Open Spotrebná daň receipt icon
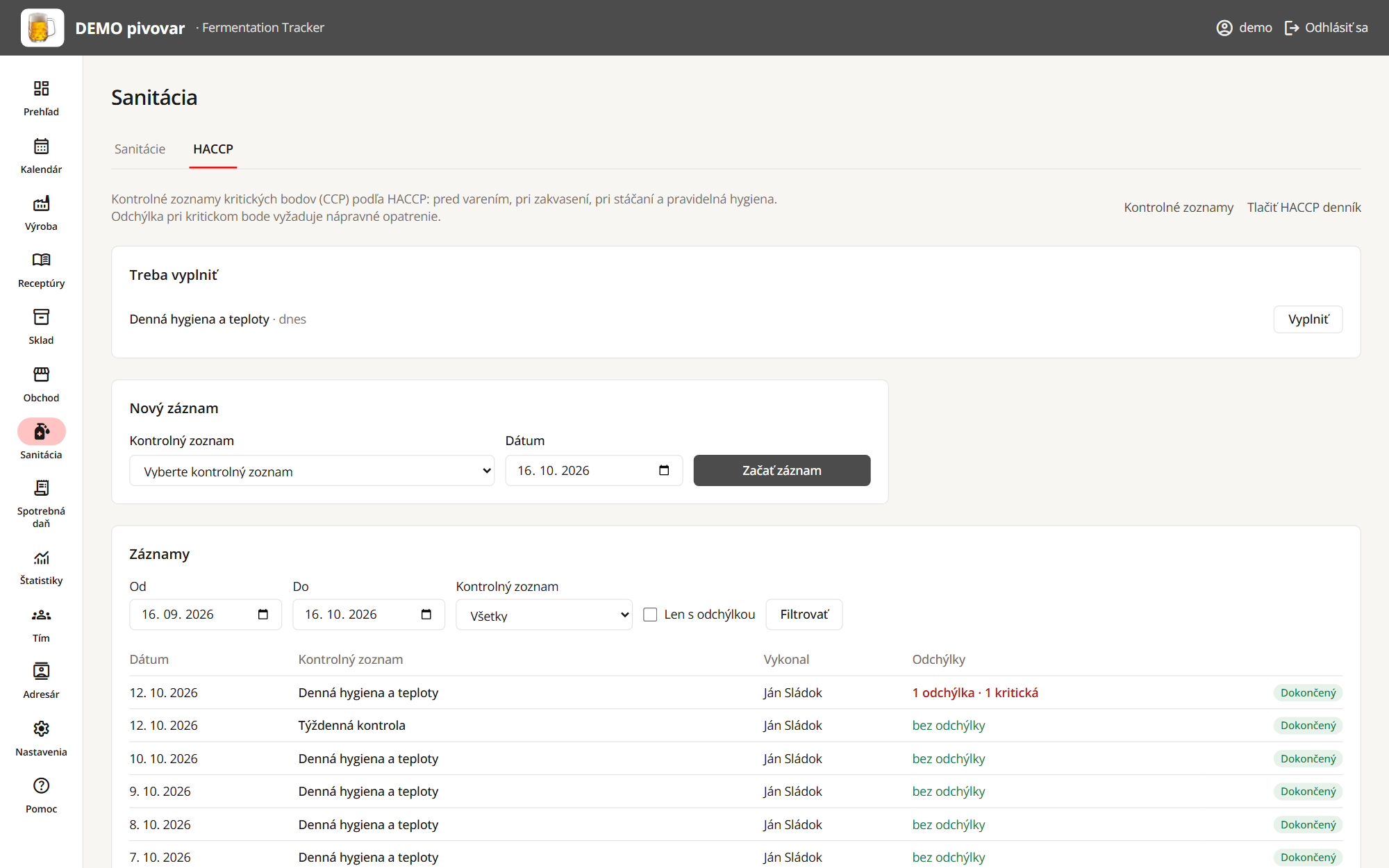The height and width of the screenshot is (868, 1389). (41, 487)
